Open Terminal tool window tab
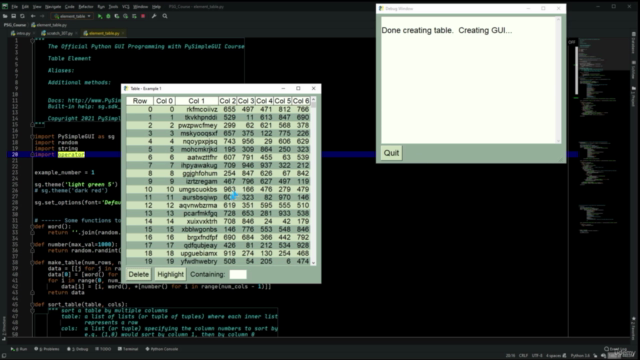Viewport: 640px width, 360px height. (x=128, y=349)
